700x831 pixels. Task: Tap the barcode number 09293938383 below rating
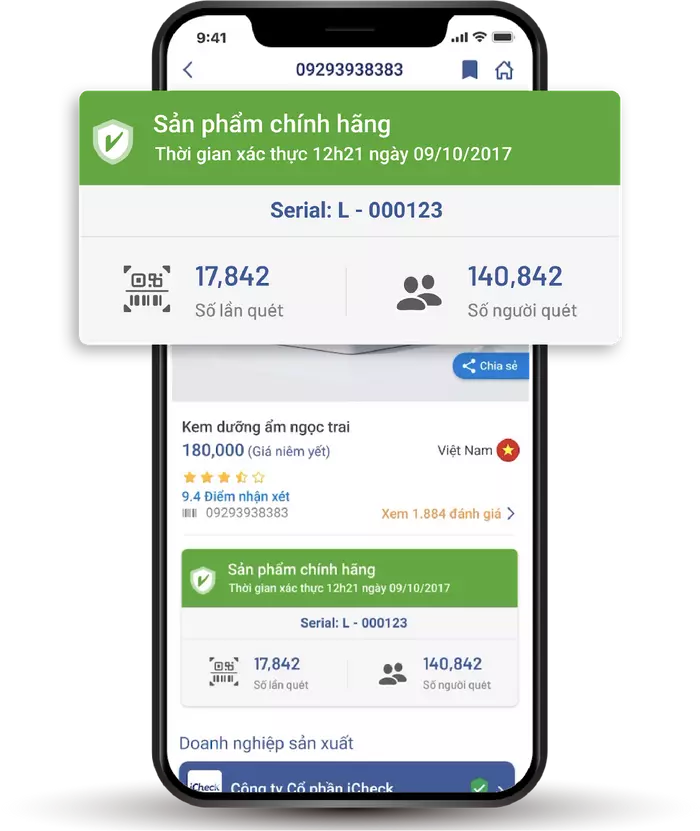(247, 512)
